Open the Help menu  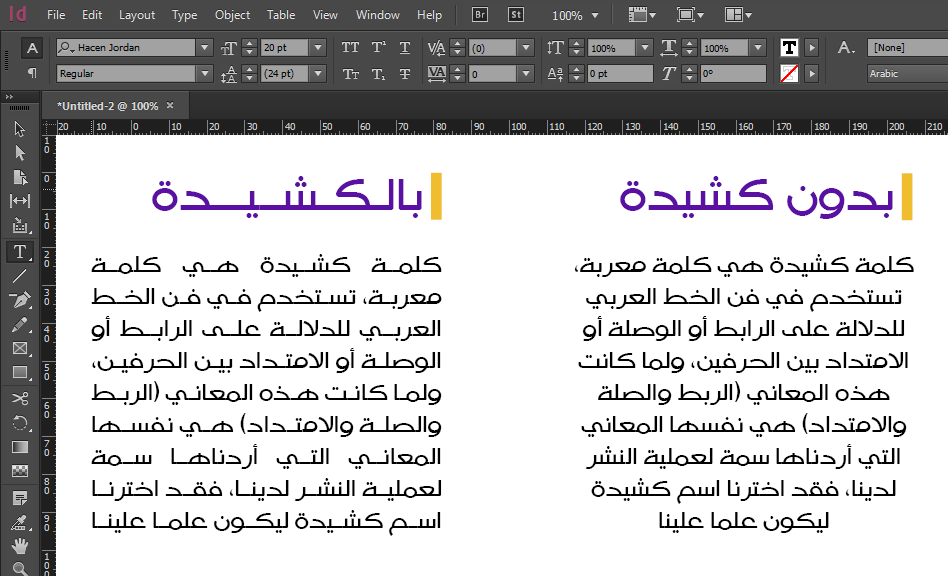(x=429, y=15)
